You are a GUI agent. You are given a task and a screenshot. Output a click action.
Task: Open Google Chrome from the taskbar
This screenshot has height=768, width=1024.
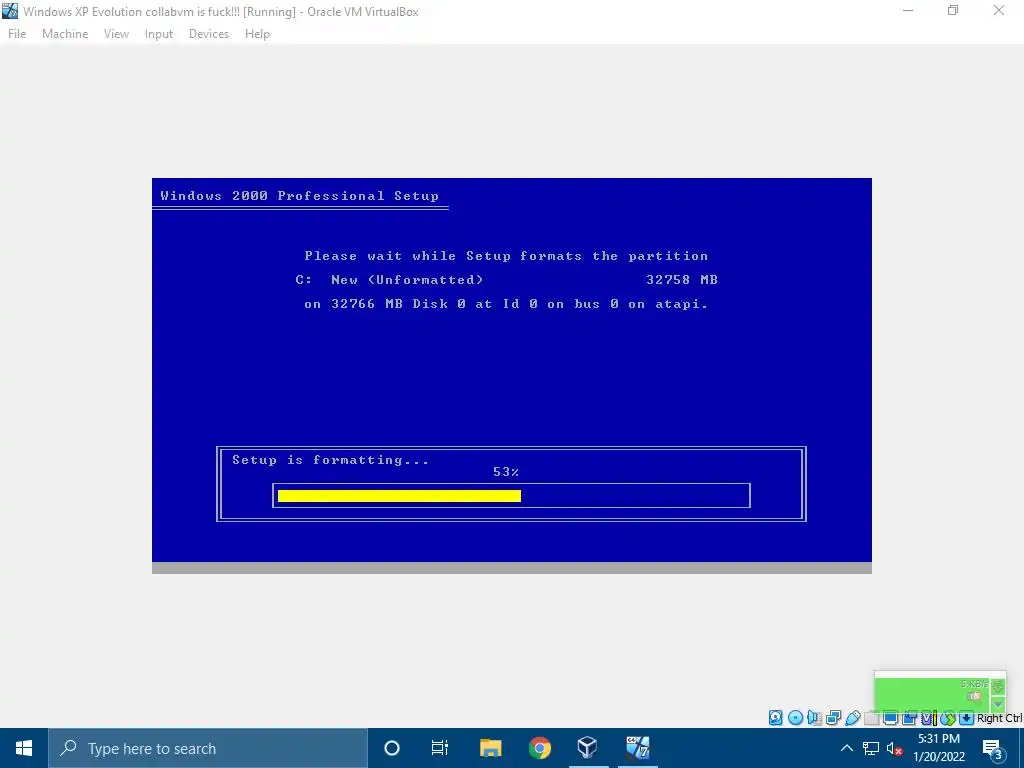(x=539, y=748)
